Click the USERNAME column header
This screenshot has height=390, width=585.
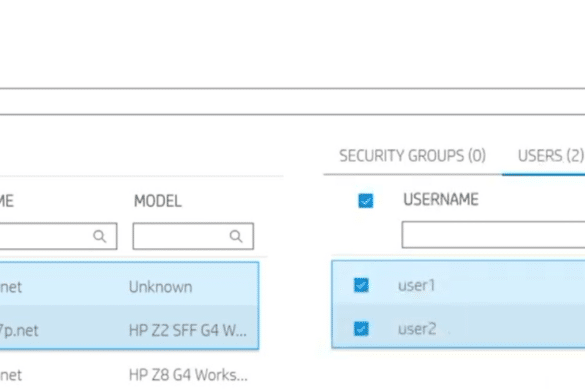coord(441,199)
